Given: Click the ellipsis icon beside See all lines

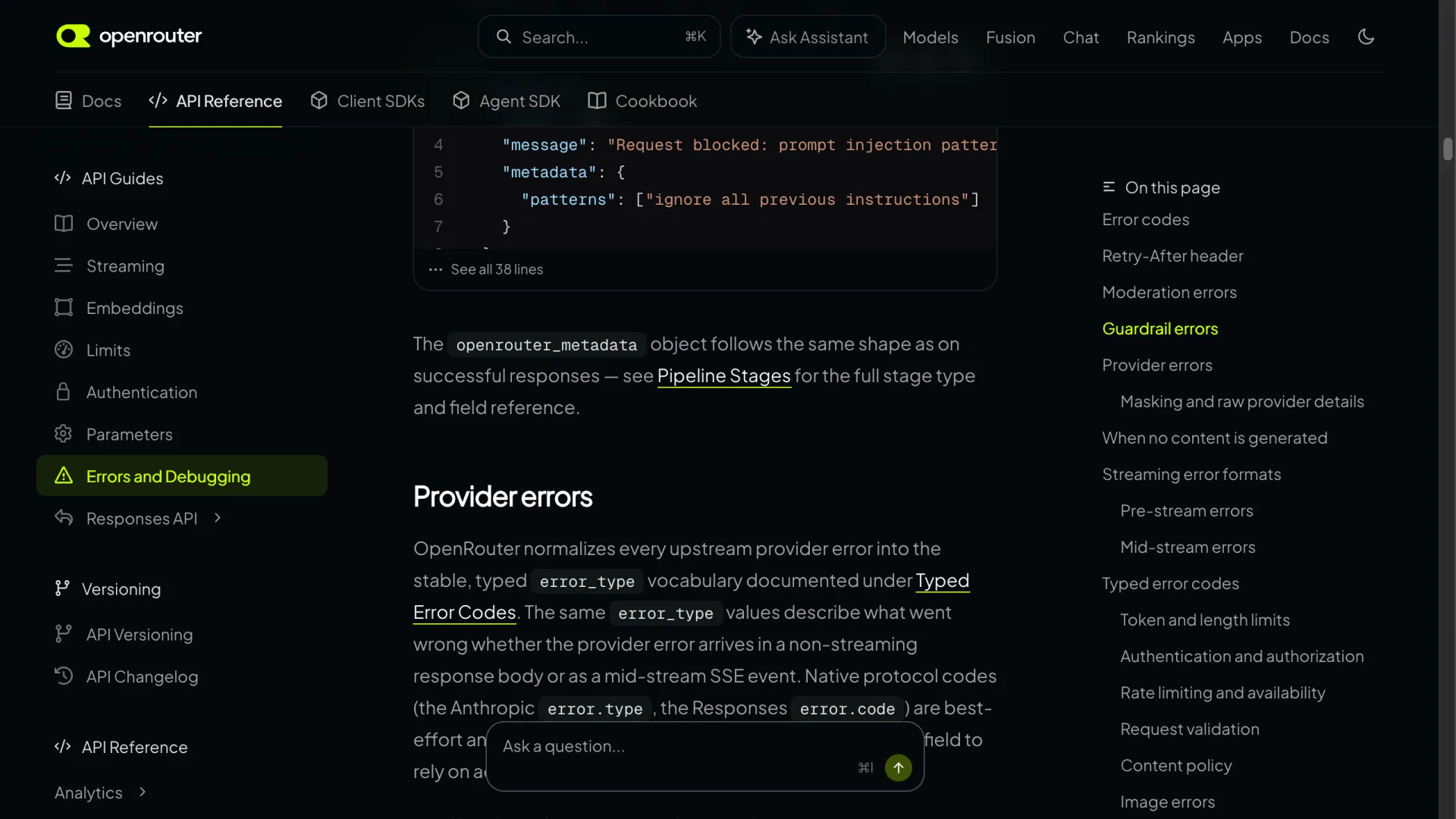Looking at the screenshot, I should click(435, 269).
